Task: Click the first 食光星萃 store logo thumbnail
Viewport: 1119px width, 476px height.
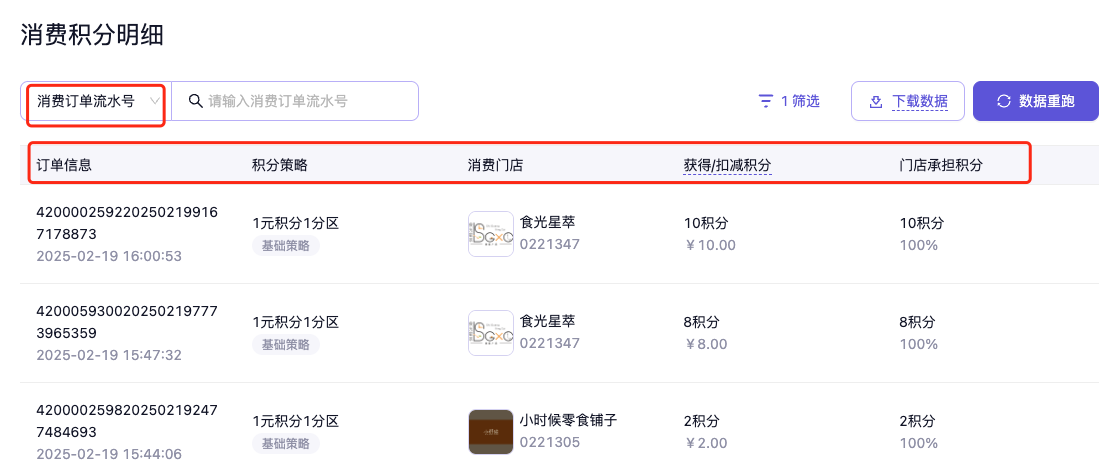Action: click(491, 234)
